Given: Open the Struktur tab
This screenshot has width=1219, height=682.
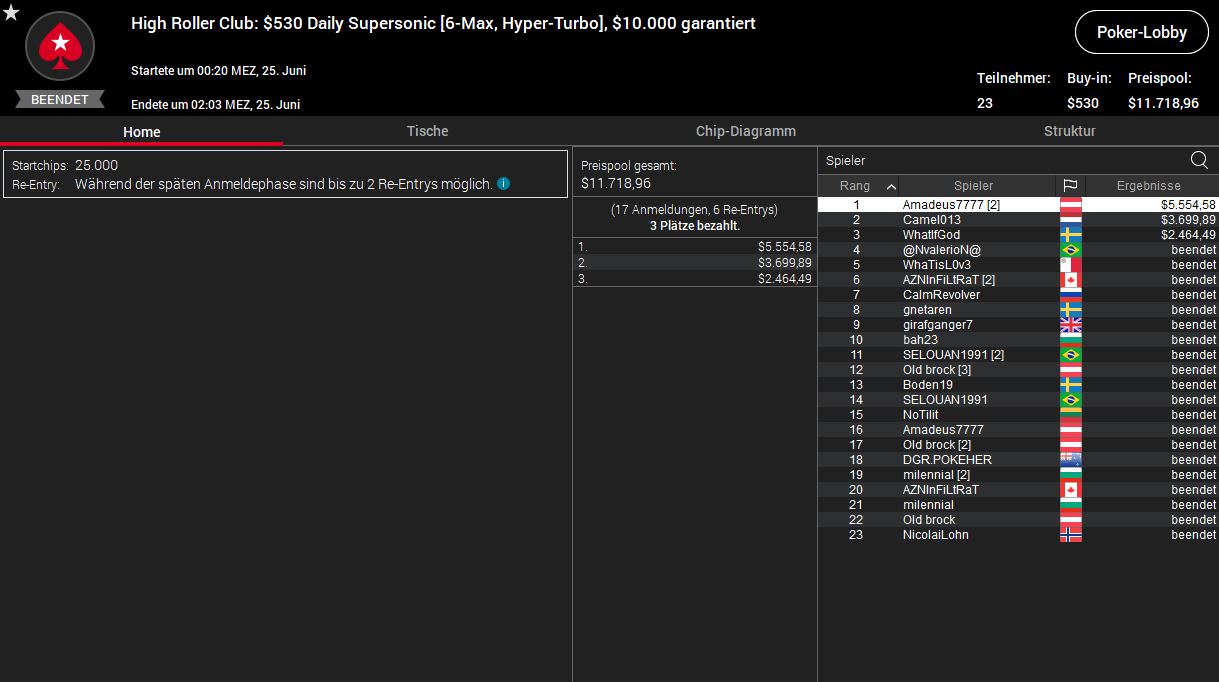Looking at the screenshot, I should 1069,131.
